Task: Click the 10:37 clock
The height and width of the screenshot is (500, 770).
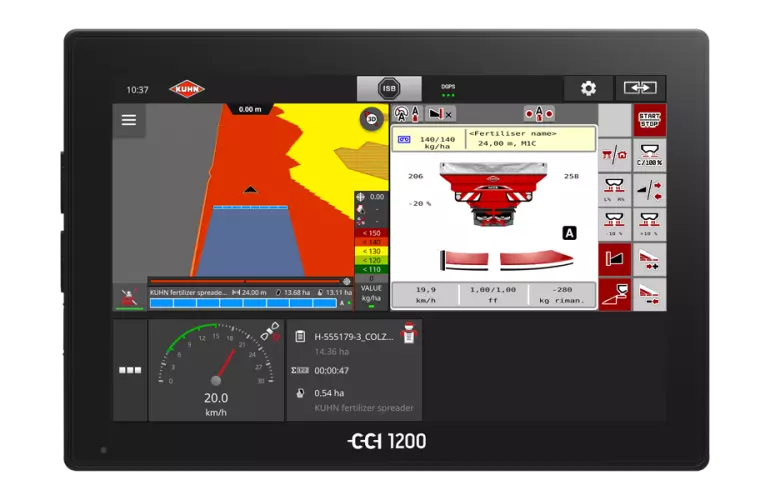Action: [137, 90]
